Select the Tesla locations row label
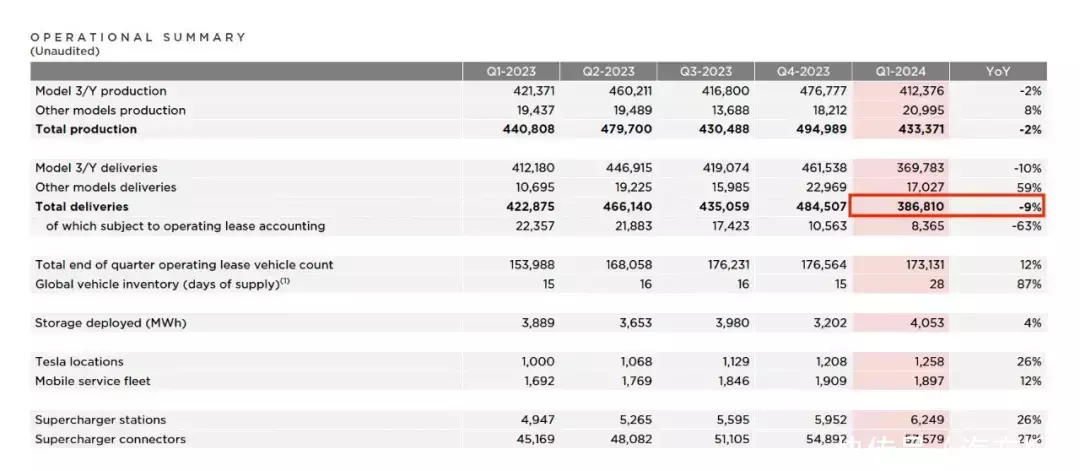Screen dimensions: 1080x471 coord(79,362)
